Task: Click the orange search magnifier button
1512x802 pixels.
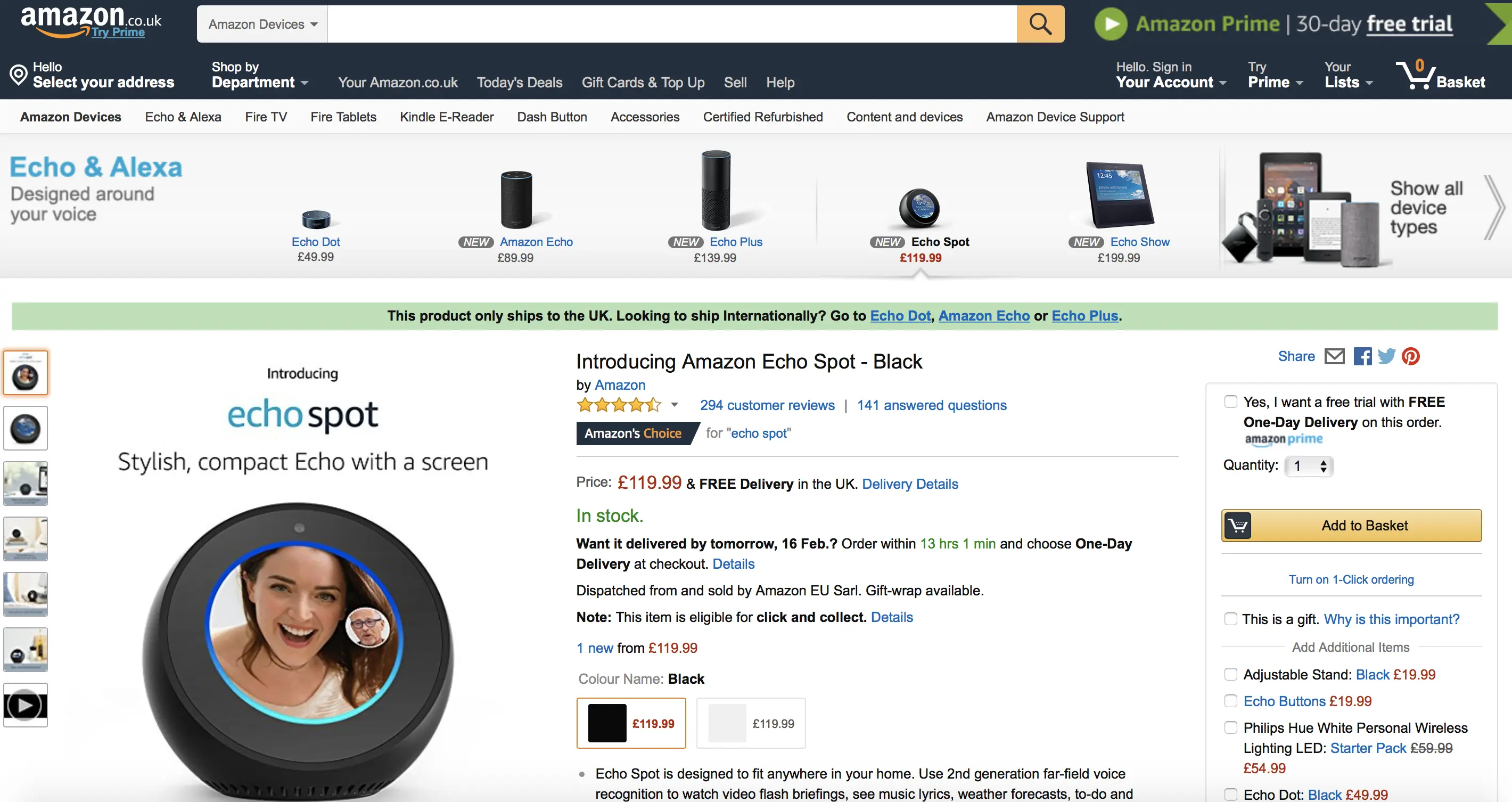Action: pyautogui.click(x=1039, y=24)
